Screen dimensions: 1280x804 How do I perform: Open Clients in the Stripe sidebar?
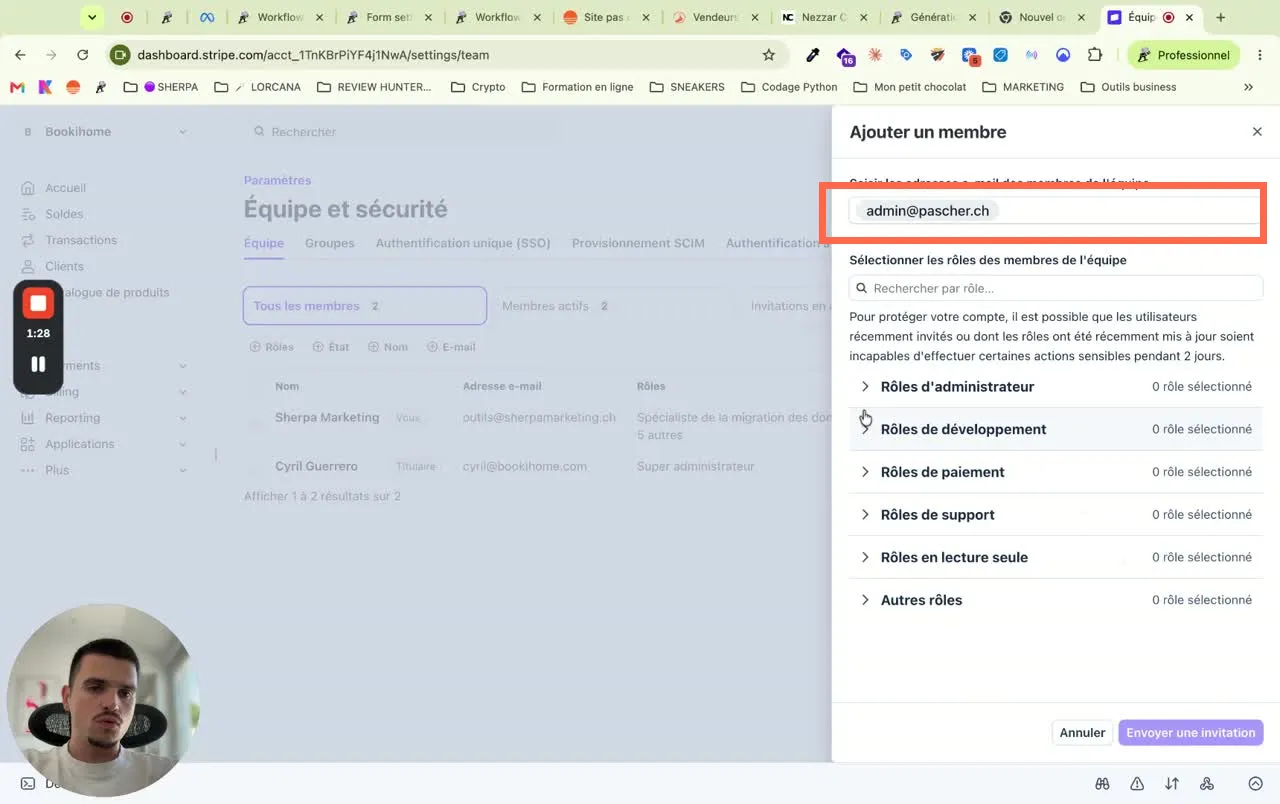[x=64, y=266]
